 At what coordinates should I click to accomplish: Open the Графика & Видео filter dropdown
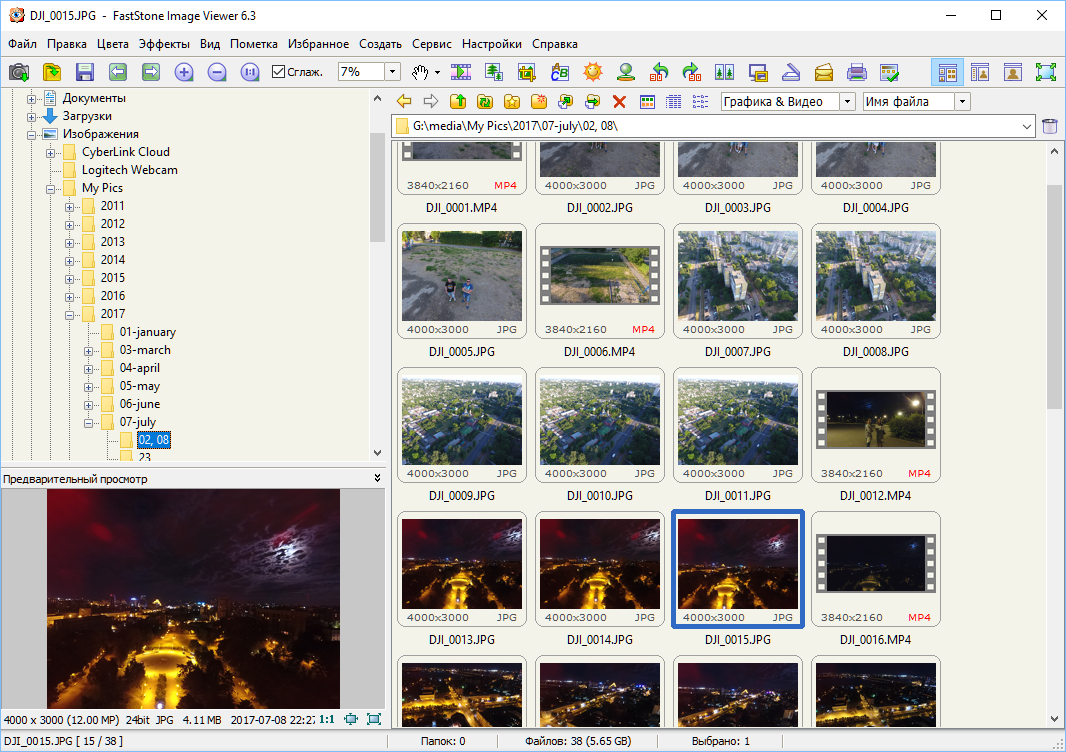pyautogui.click(x=847, y=101)
